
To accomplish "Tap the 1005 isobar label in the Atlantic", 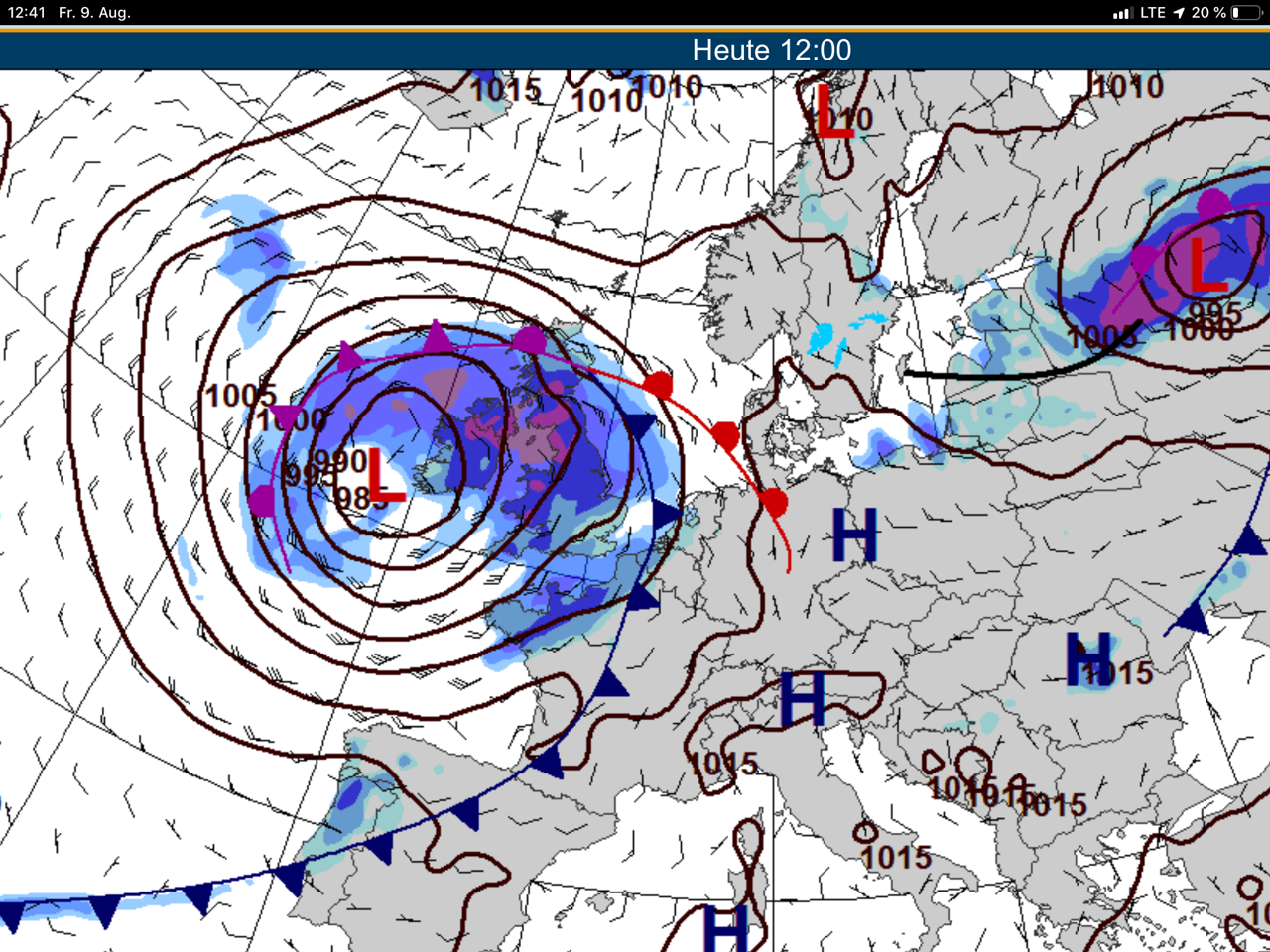I will click(x=239, y=396).
